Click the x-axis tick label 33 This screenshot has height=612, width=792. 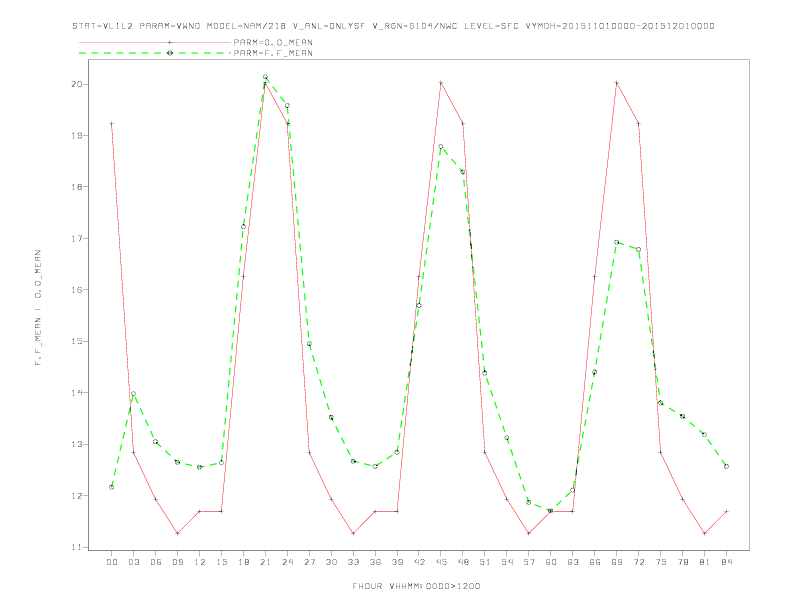click(x=353, y=562)
